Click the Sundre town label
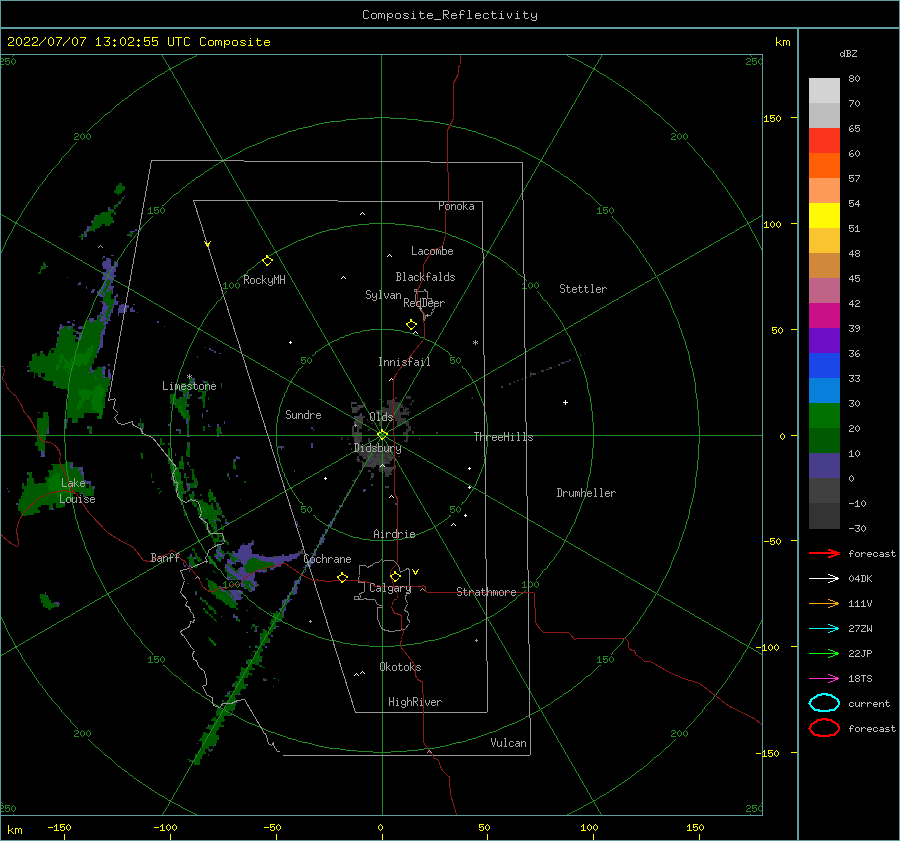This screenshot has height=841, width=900. coord(303,414)
